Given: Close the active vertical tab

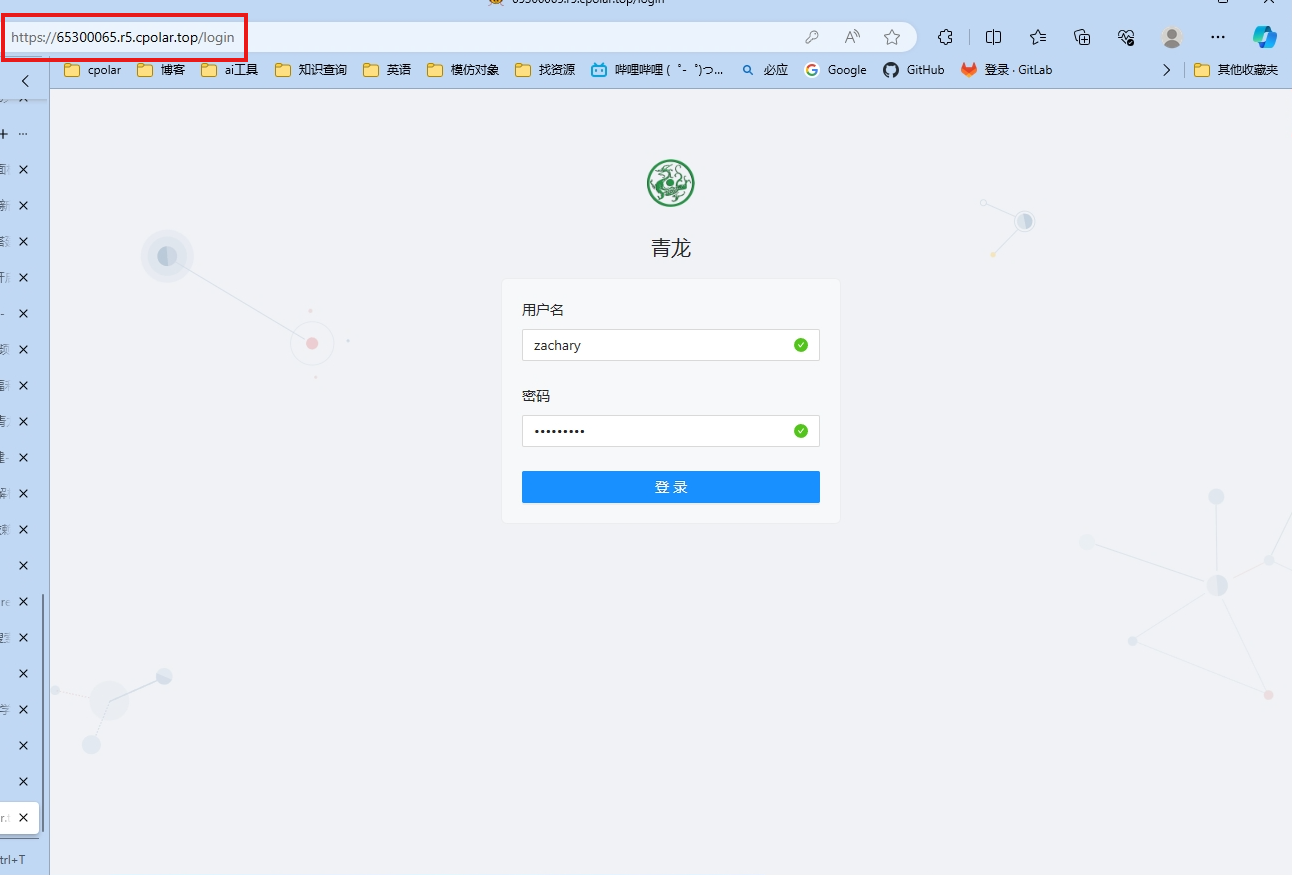Looking at the screenshot, I should pyautogui.click(x=23, y=817).
